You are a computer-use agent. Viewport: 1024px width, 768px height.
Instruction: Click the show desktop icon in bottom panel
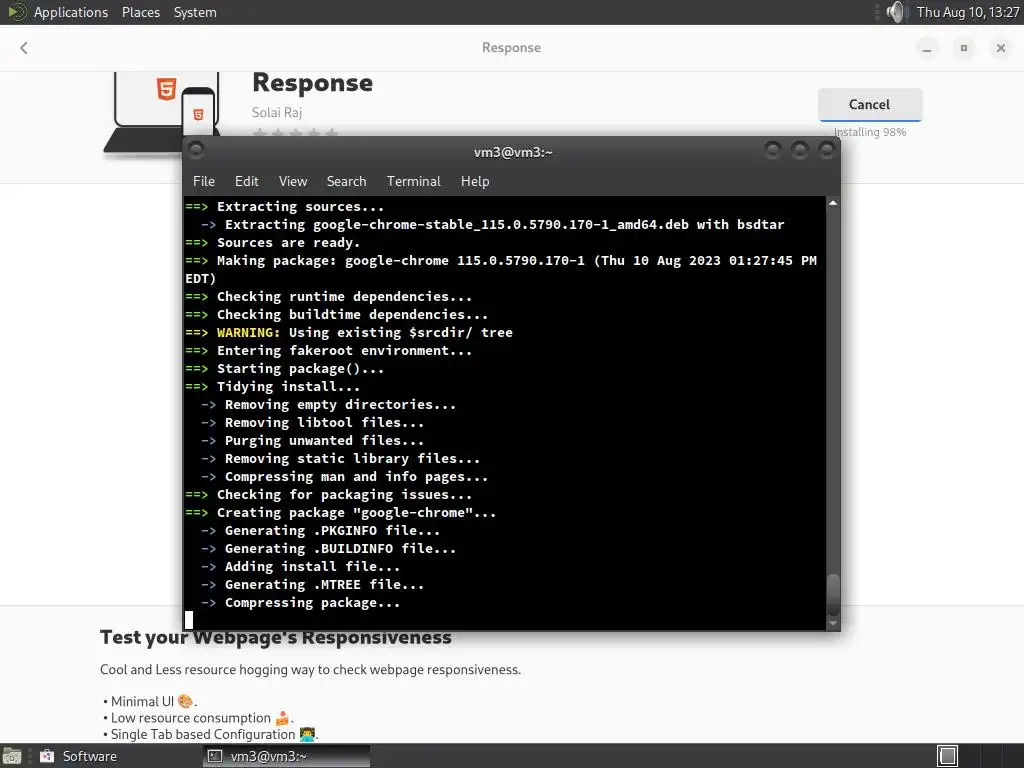click(11, 756)
